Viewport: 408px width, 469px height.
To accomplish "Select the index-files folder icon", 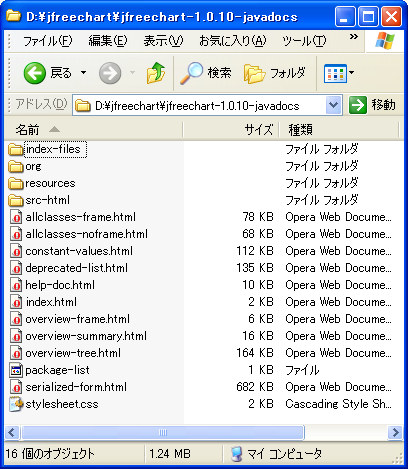I will 16,149.
